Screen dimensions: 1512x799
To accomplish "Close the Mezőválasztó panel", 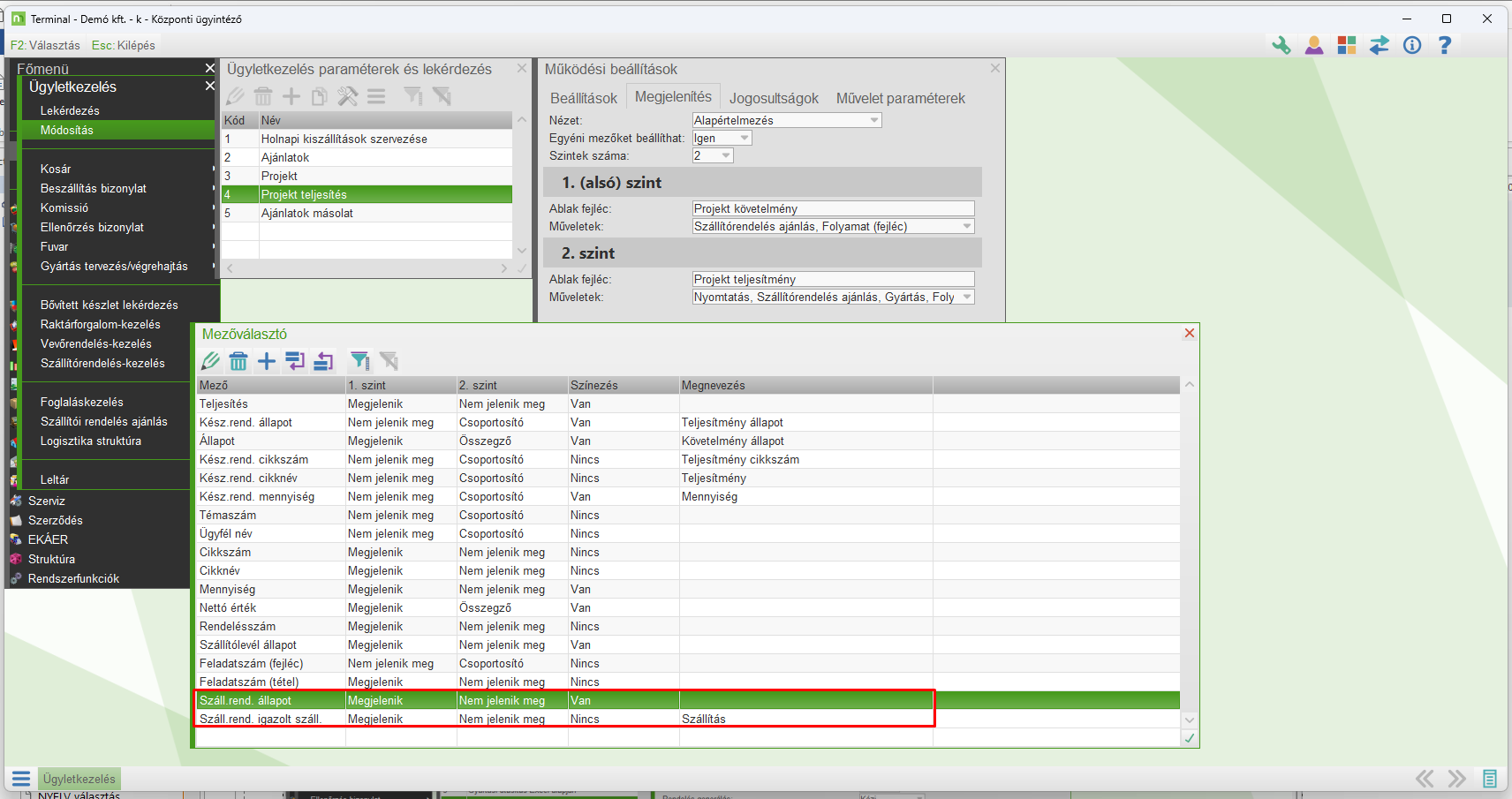I will [x=1190, y=333].
